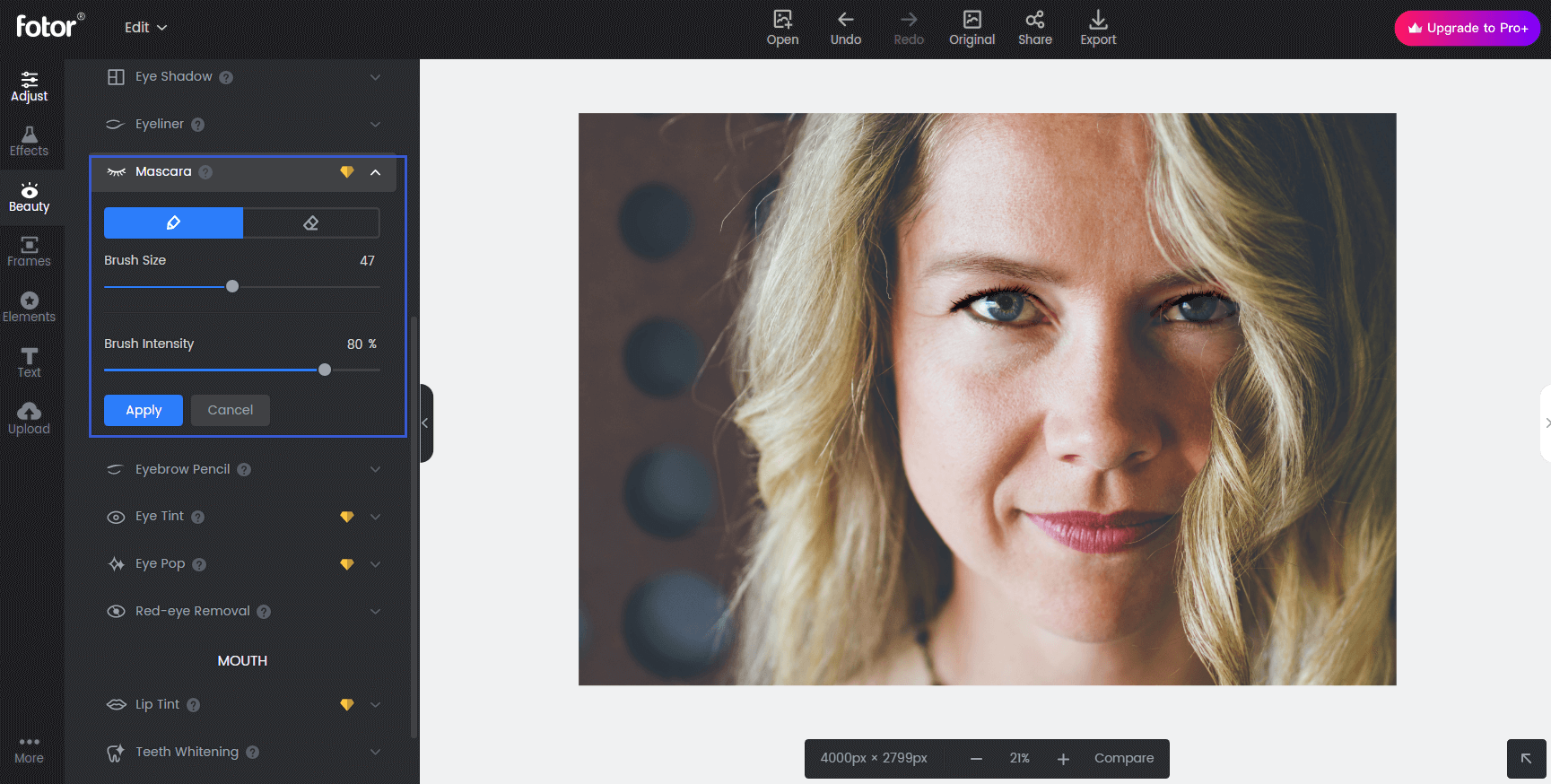1551x784 pixels.
Task: Click Eye Pop help icon
Action: coord(199,564)
